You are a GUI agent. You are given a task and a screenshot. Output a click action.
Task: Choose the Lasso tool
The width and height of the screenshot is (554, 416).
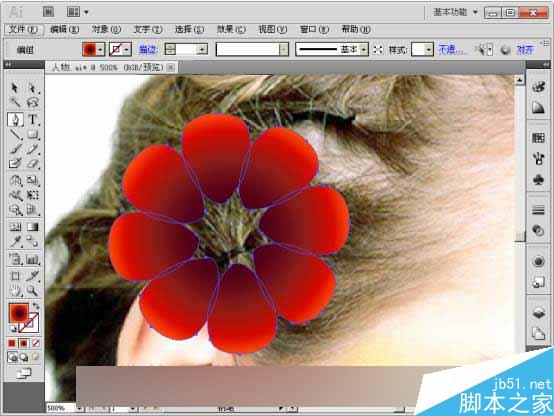coord(32,102)
